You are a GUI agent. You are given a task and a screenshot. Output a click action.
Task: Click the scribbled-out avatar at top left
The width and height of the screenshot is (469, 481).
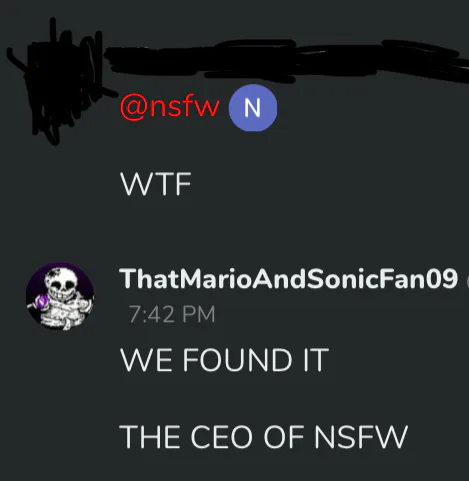click(55, 82)
